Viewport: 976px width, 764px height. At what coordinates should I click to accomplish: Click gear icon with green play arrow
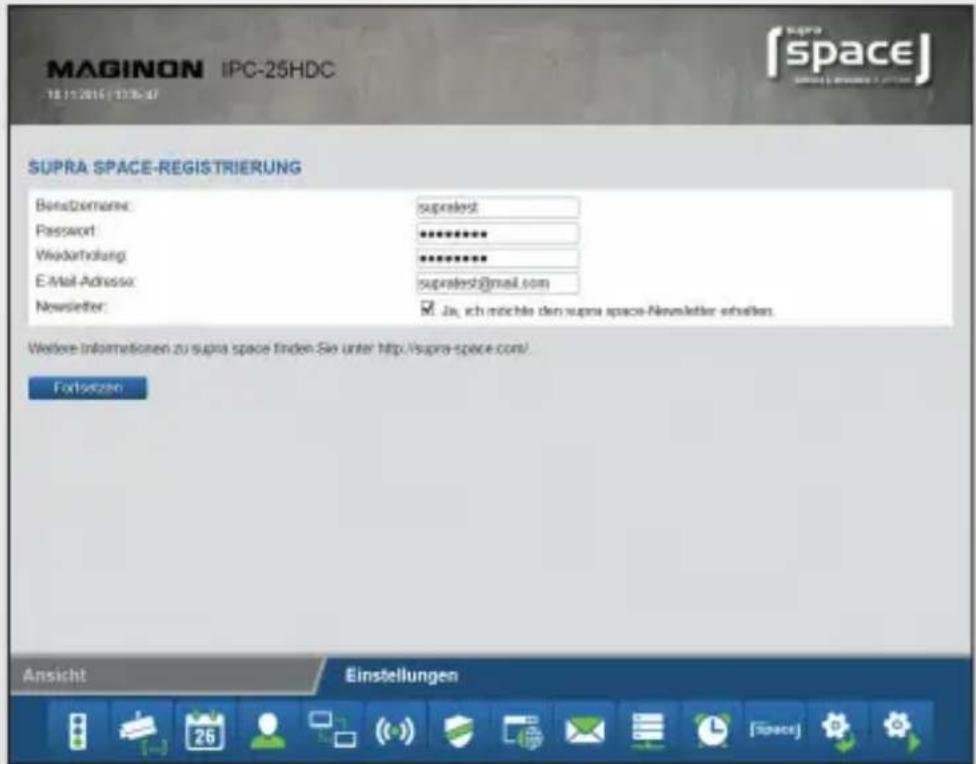tap(901, 730)
